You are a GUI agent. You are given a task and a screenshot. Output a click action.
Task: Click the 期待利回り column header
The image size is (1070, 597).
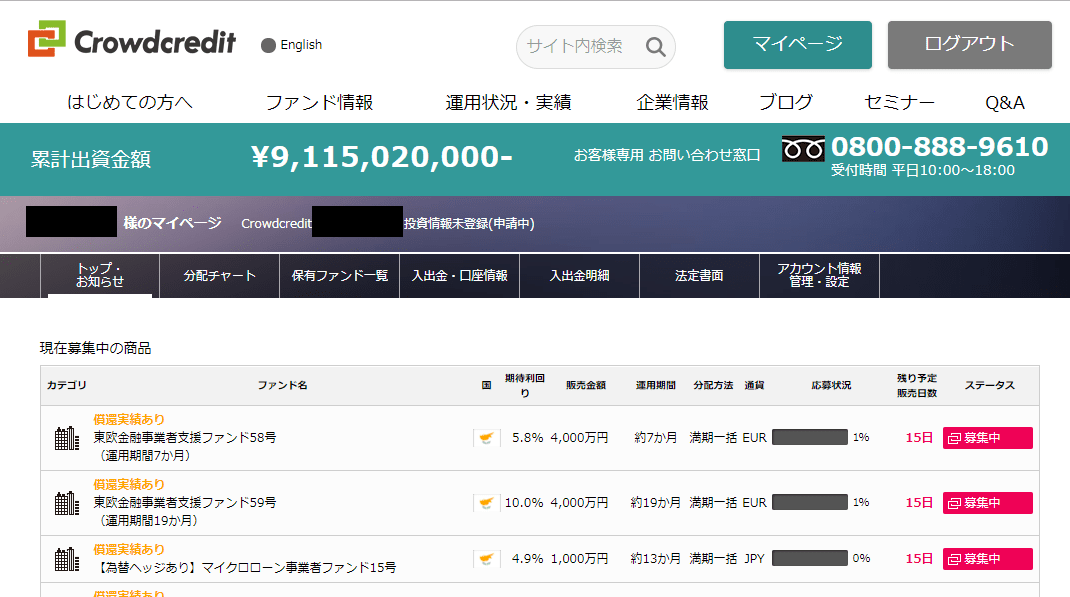coord(525,385)
